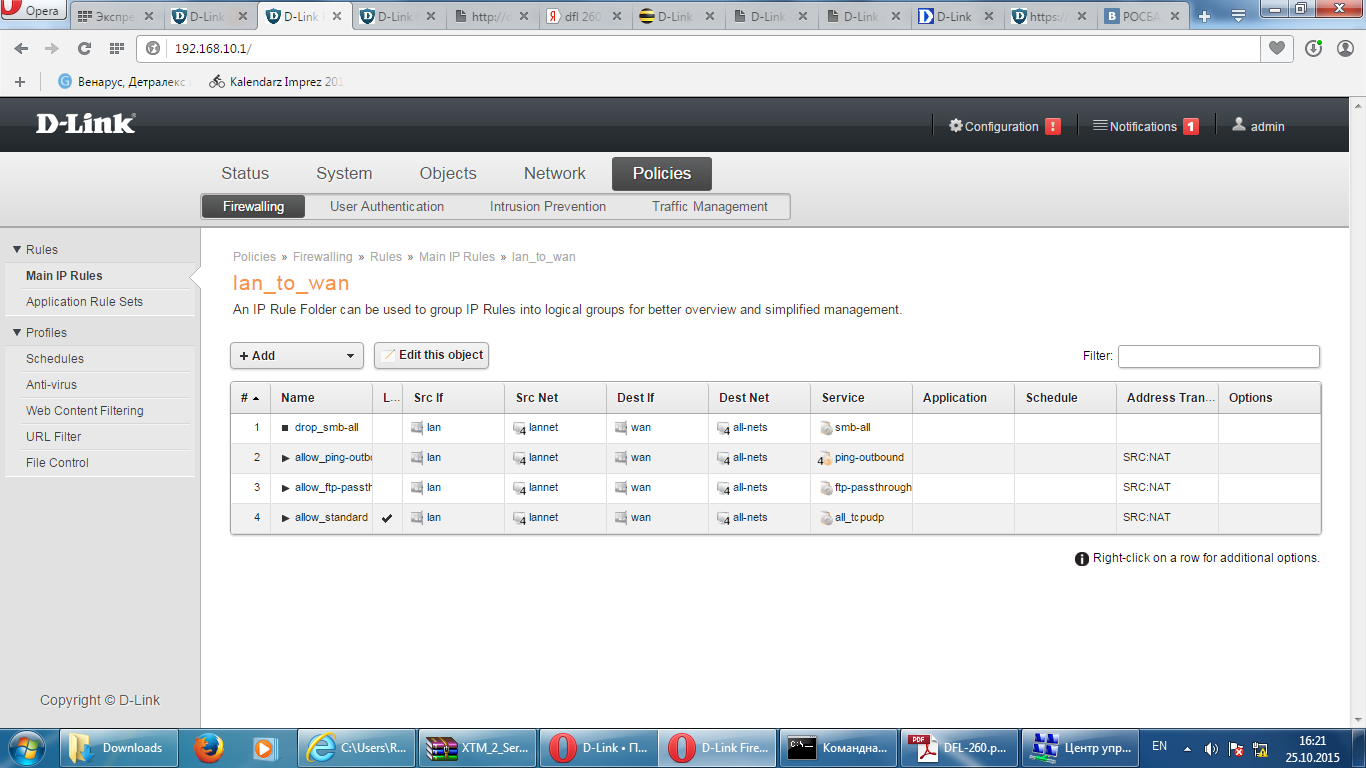This screenshot has height=768, width=1366.
Task: Click into the Filter text field
Action: click(1219, 356)
